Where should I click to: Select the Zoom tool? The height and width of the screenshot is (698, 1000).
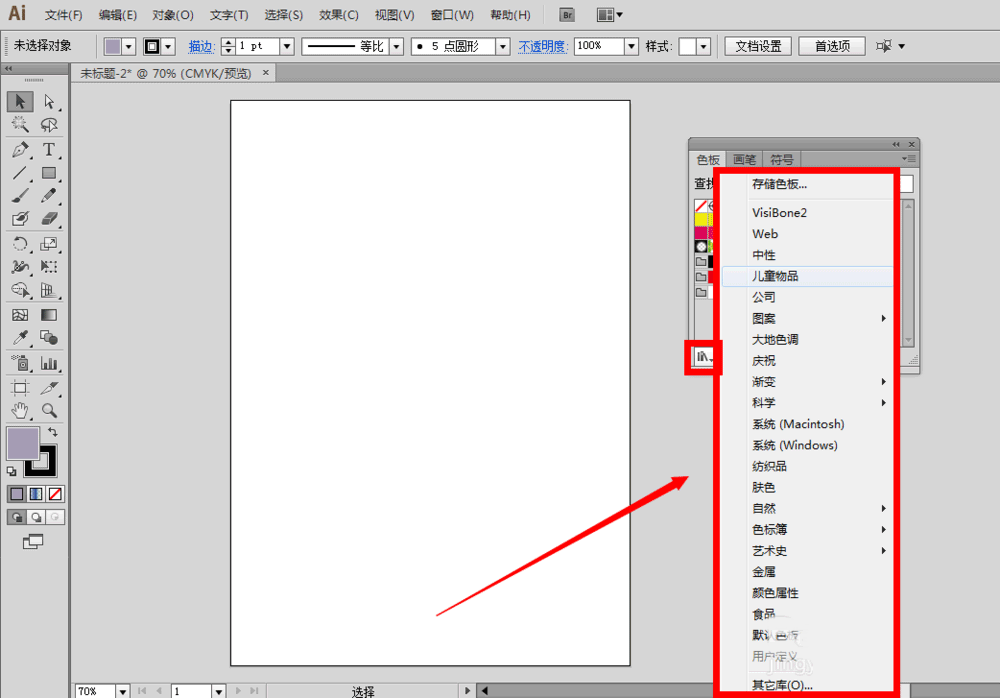point(49,410)
